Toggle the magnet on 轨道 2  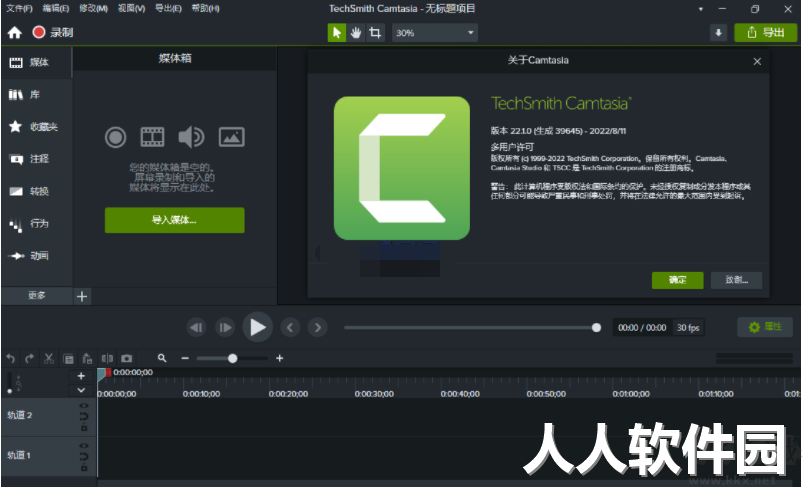[84, 416]
